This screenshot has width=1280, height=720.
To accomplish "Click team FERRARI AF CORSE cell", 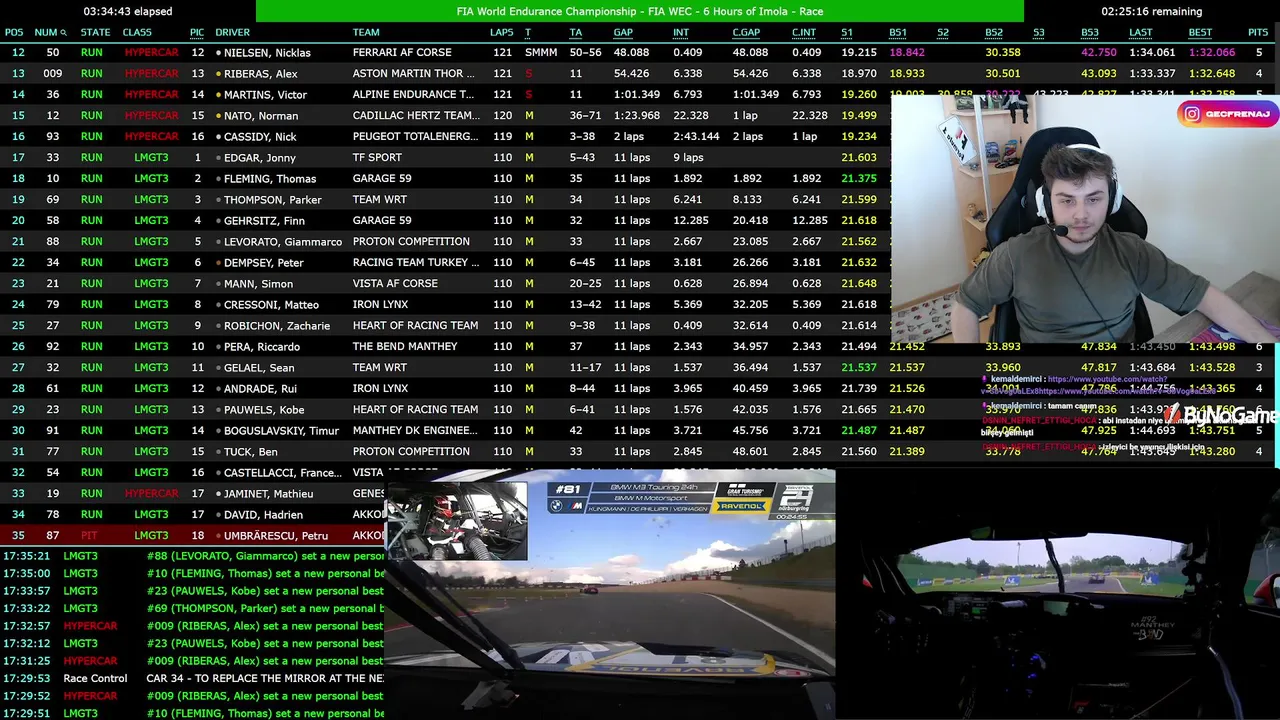I will 402,52.
